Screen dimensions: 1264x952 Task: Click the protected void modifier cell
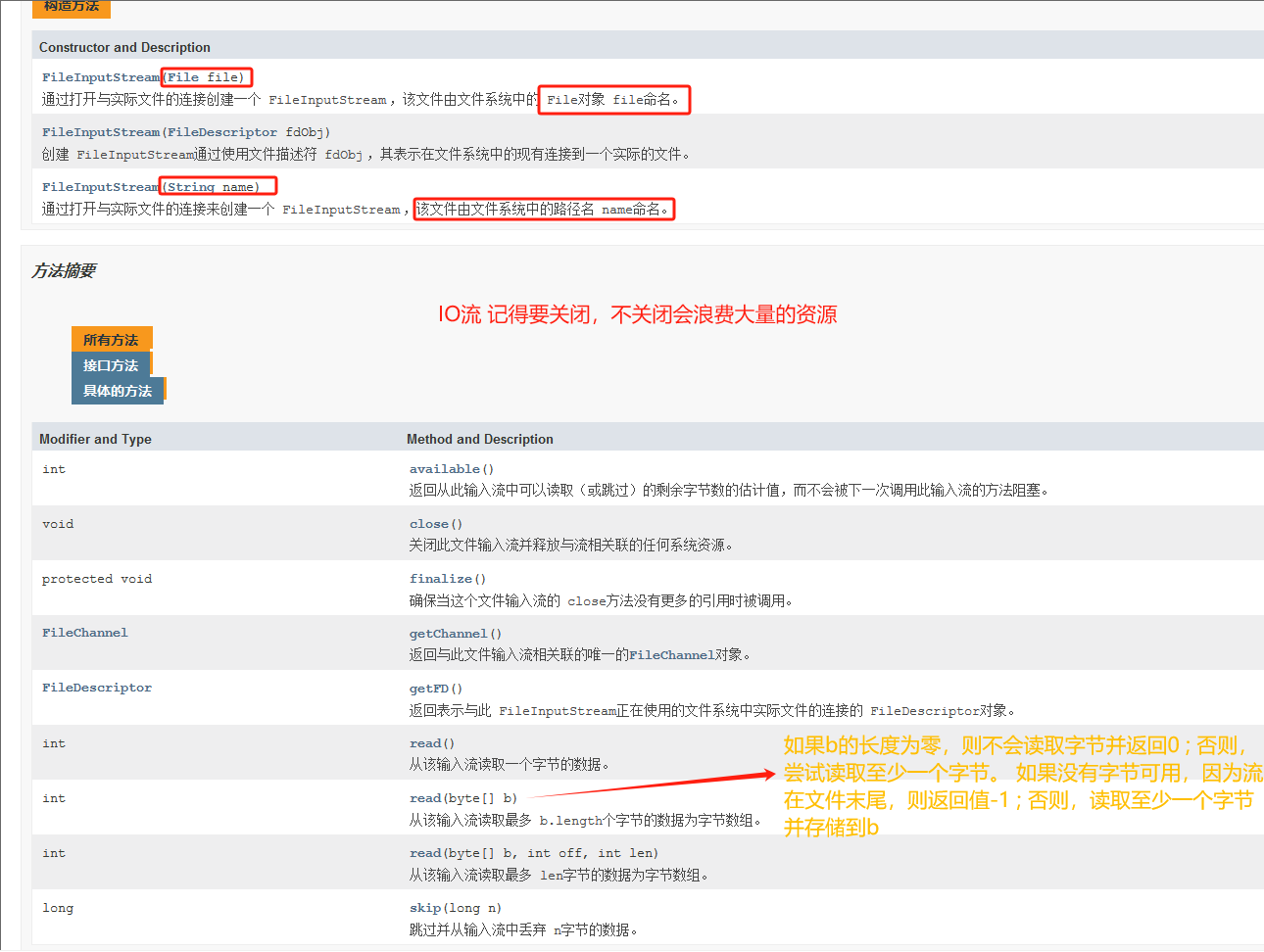click(x=97, y=579)
